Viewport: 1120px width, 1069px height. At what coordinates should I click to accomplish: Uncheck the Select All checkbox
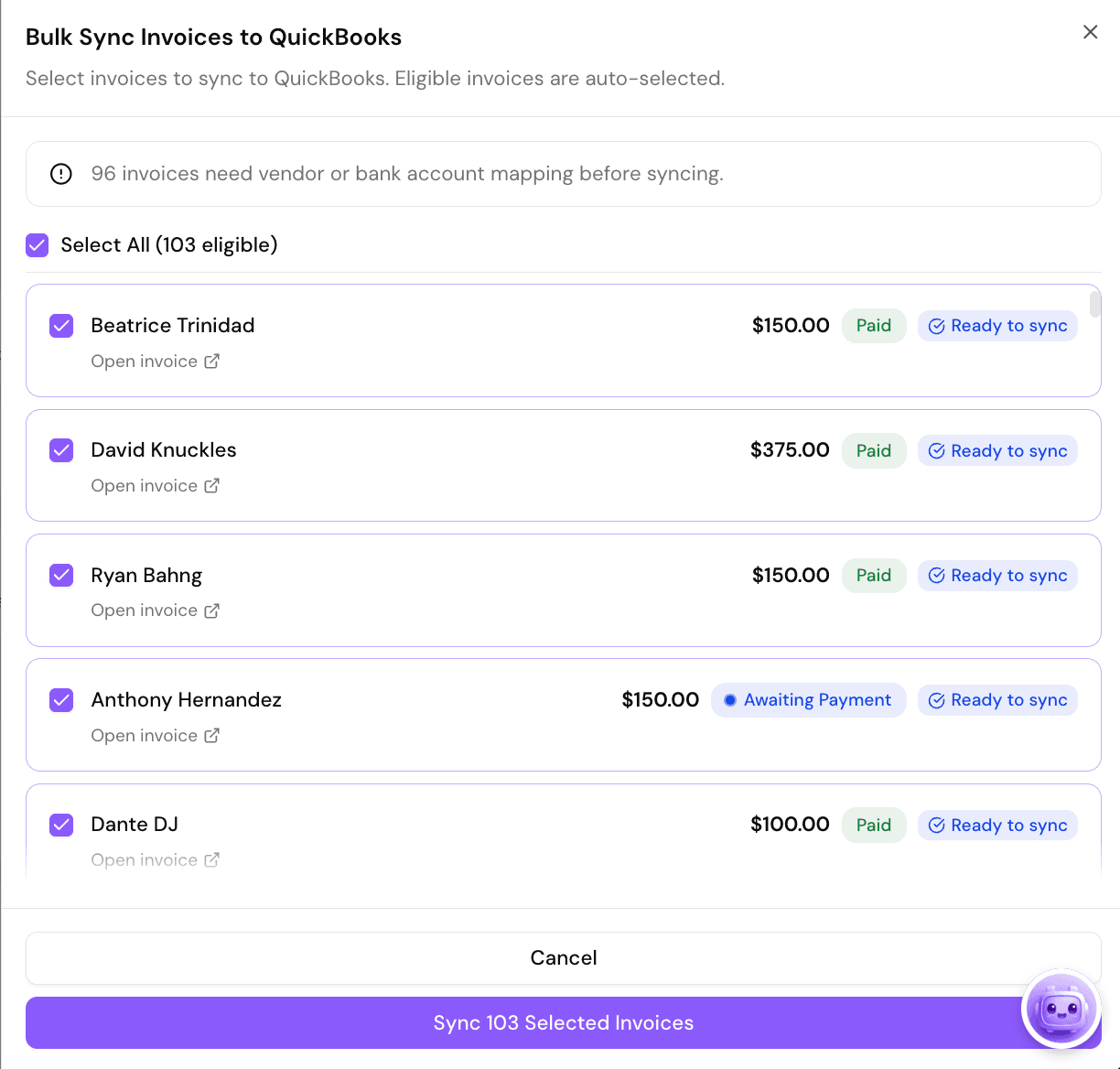click(x=37, y=245)
